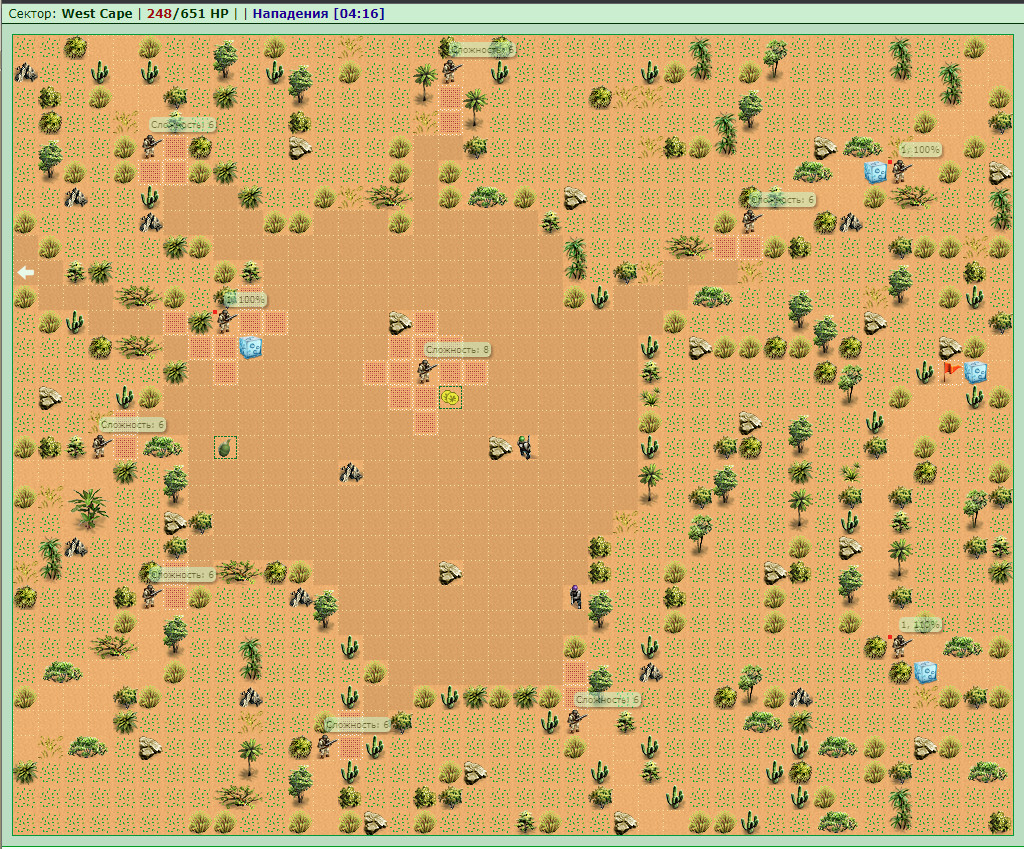Select the ice cube beside the orange flag
The height and width of the screenshot is (849, 1024).
[975, 372]
